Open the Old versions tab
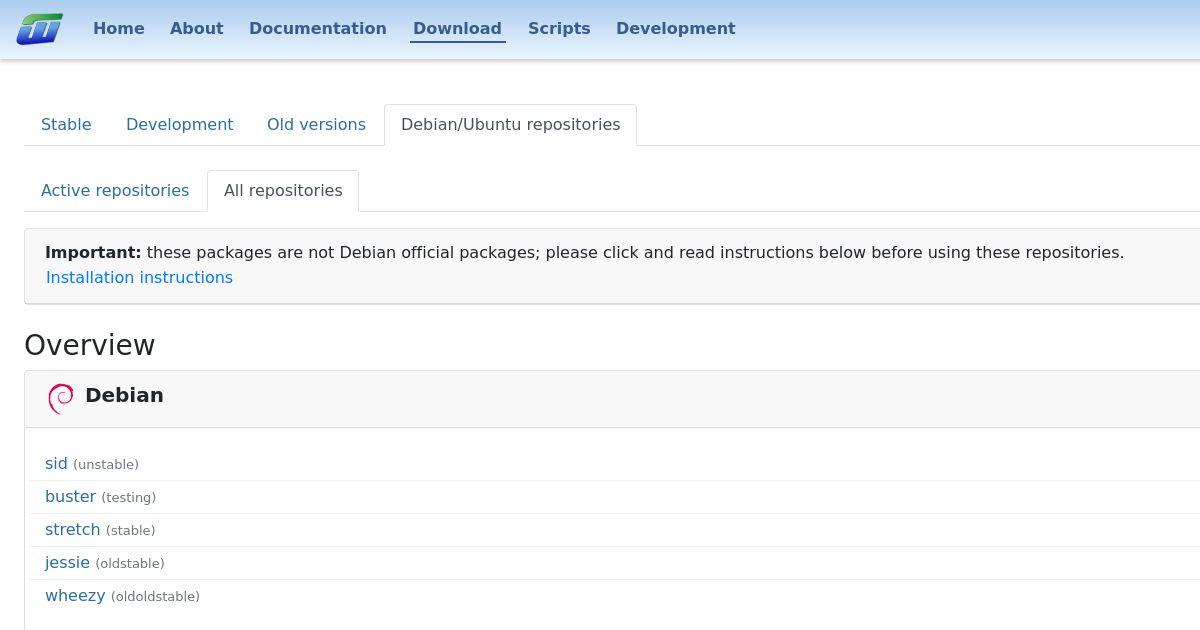The height and width of the screenshot is (630, 1200). point(316,125)
